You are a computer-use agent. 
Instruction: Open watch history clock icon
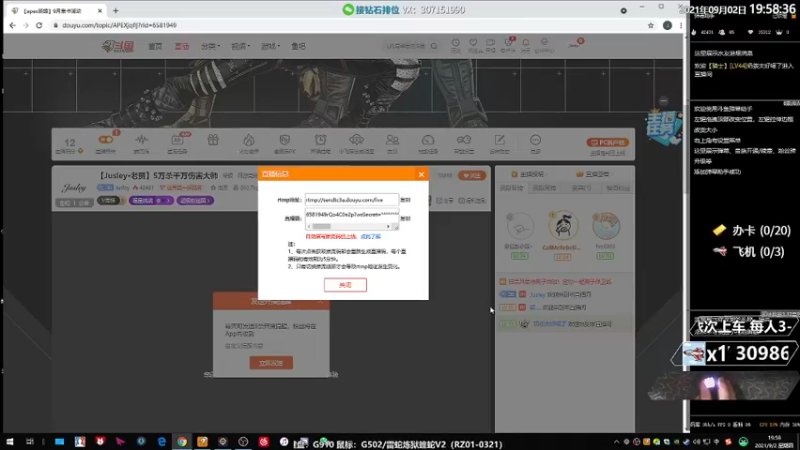click(456, 45)
